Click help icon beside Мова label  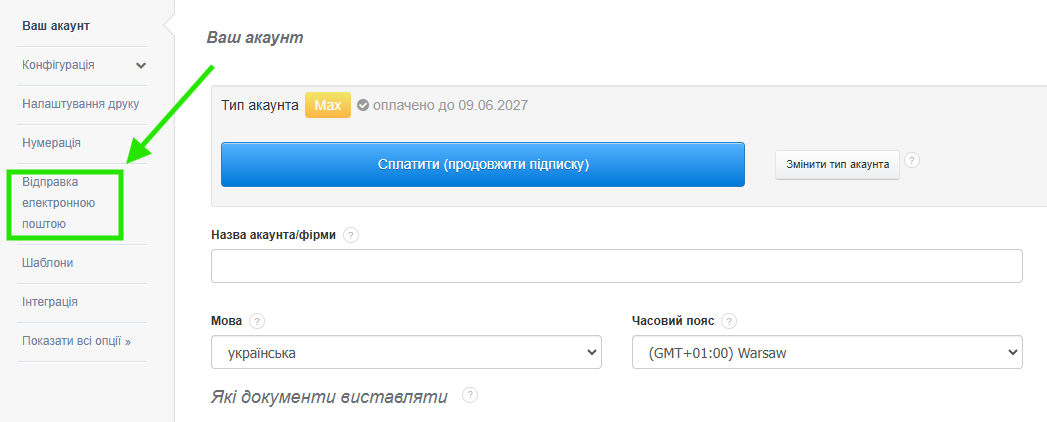[258, 321]
